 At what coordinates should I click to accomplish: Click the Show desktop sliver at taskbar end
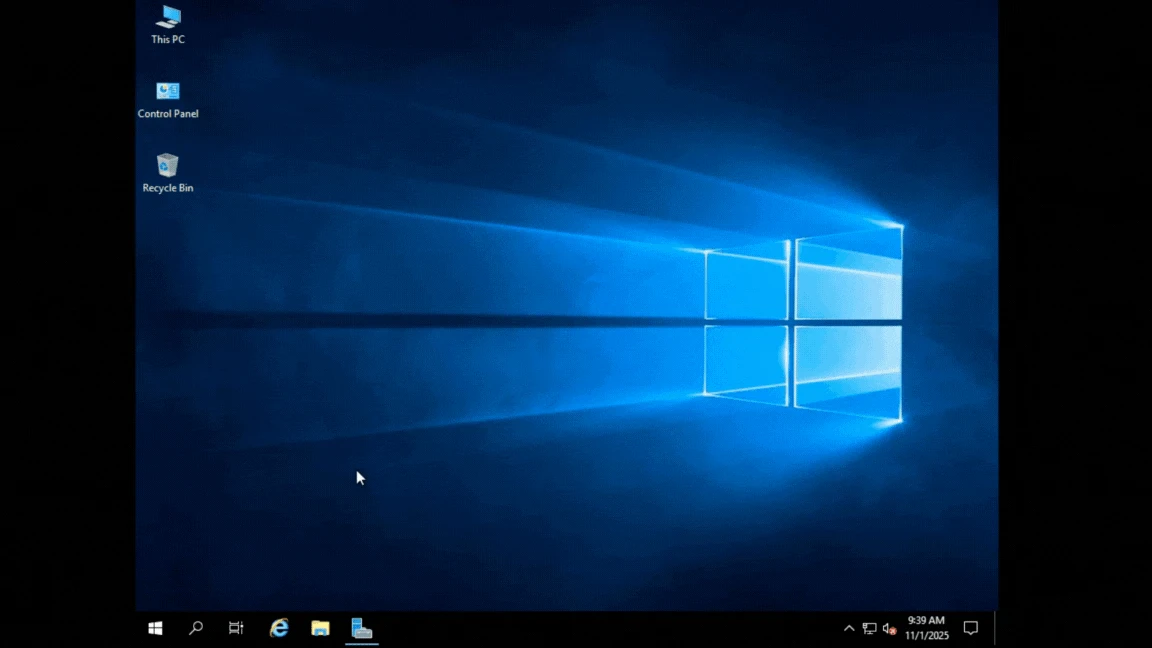(x=996, y=628)
